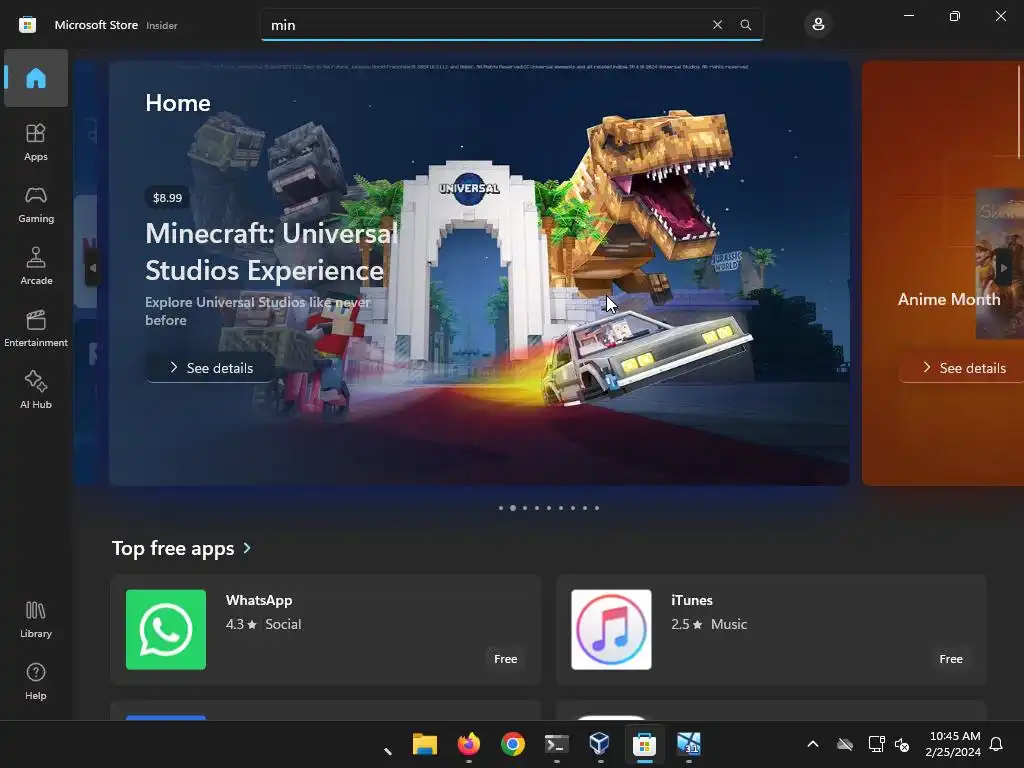Click Microsoft Store taskbar icon
1024x768 pixels.
click(644, 744)
